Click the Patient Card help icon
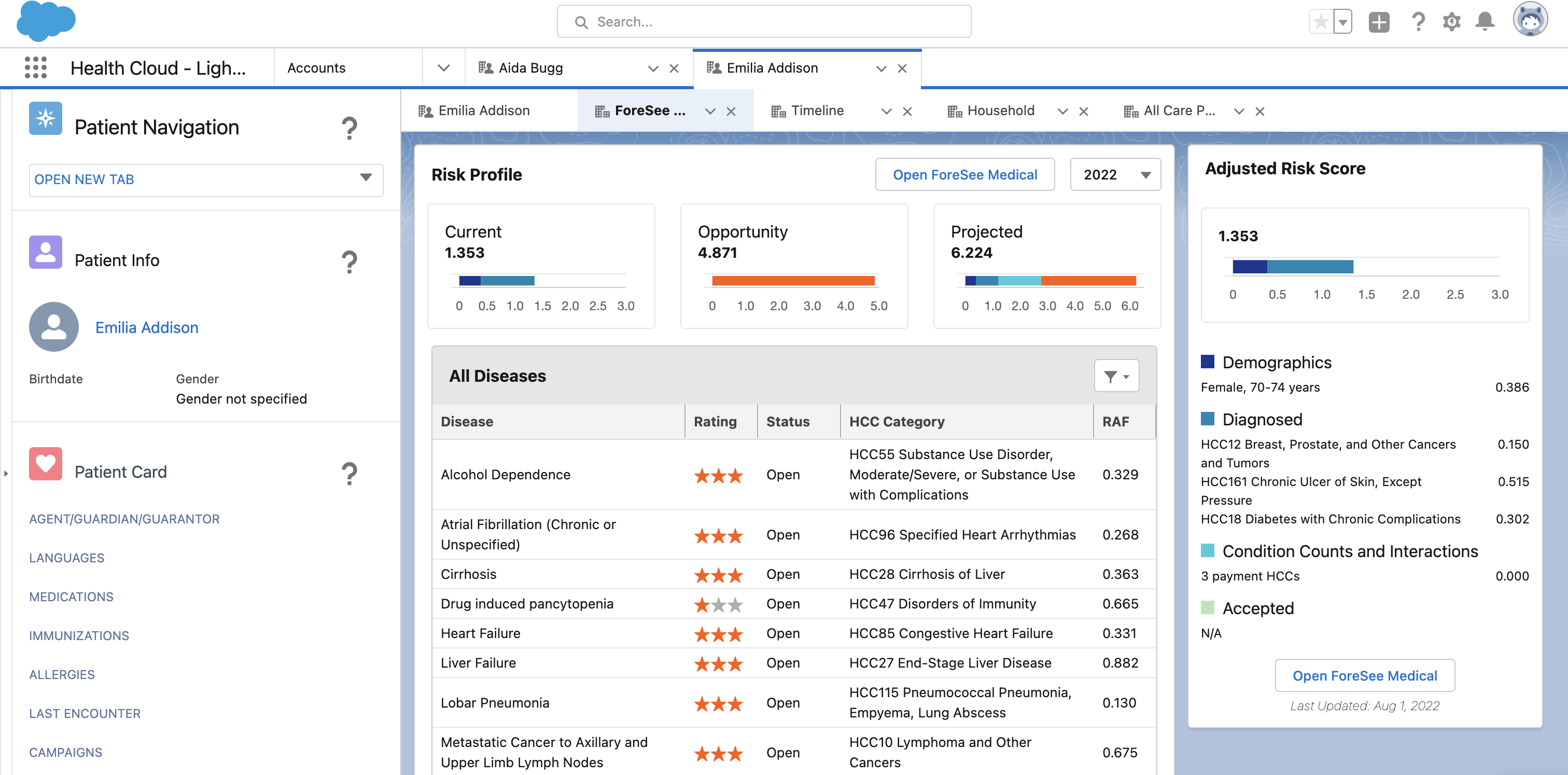 (349, 473)
